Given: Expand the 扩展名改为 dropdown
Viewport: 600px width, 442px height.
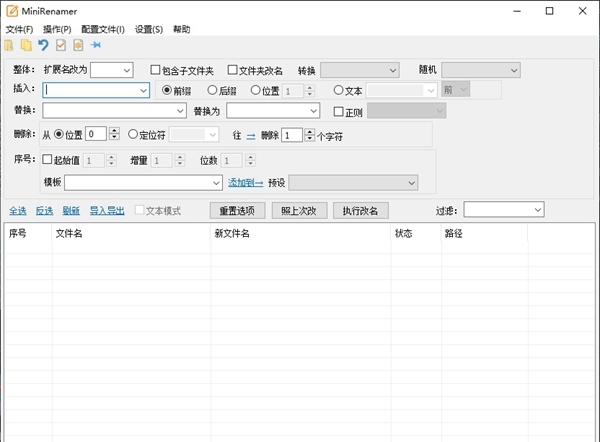Looking at the screenshot, I should (125, 70).
